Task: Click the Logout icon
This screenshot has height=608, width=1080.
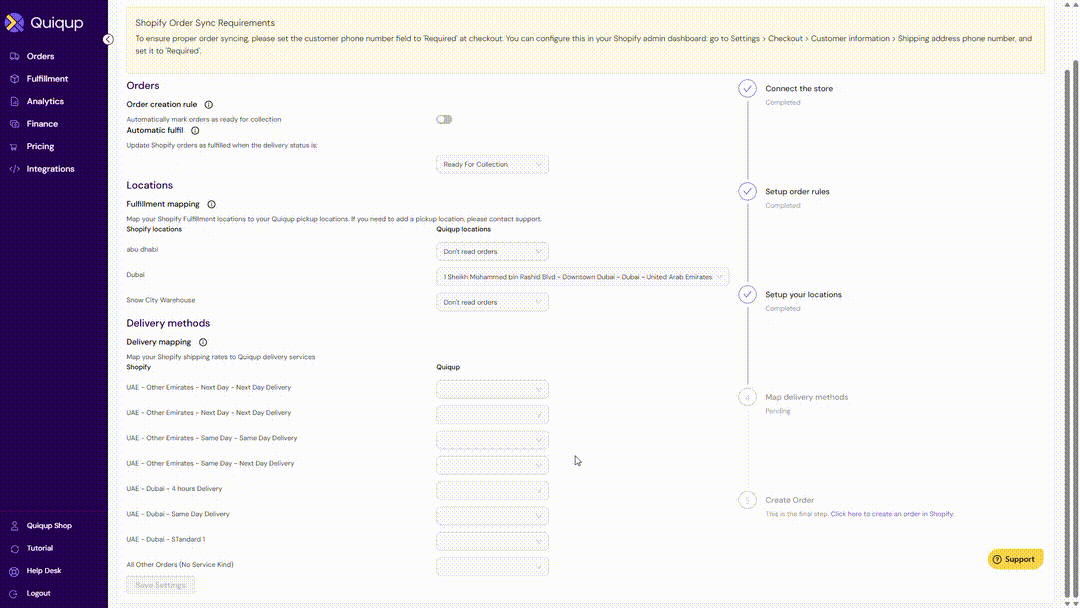Action: [14, 594]
